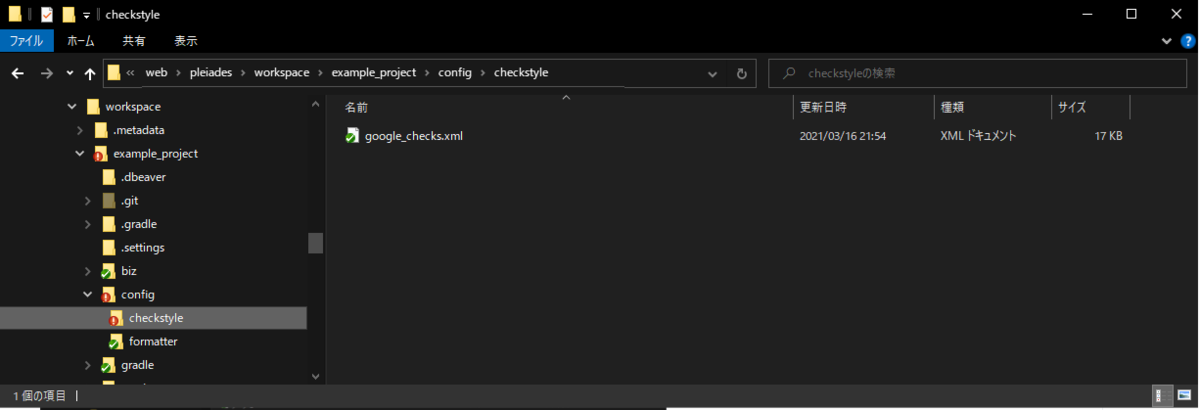This screenshot has width=1200, height=410.
Task: Open Explorer help question mark icon
Action: pyautogui.click(x=1186, y=41)
